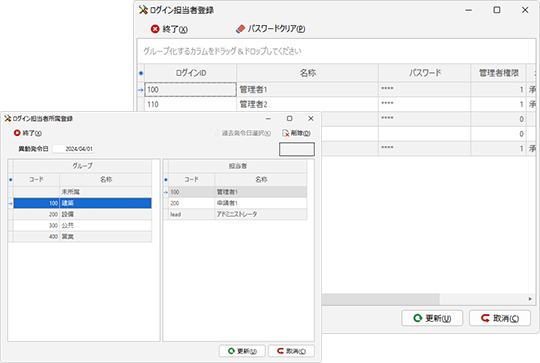540x363 pixels.
Task: Maximize the ログイン担当者登録 window
Action: coord(497,10)
